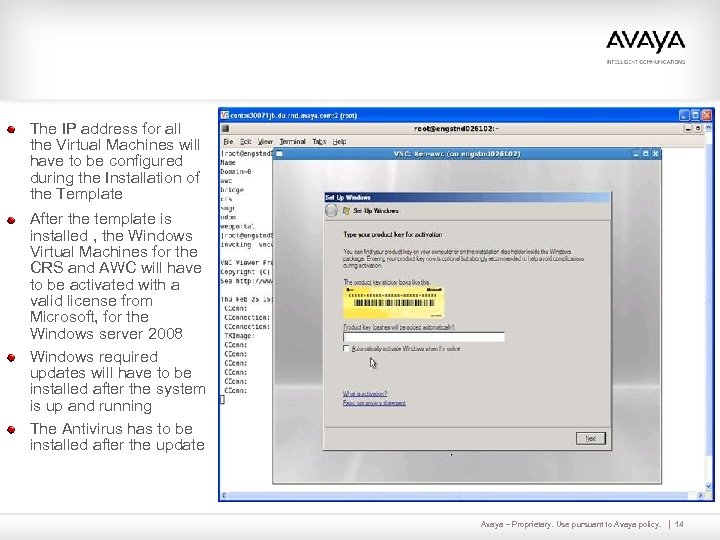The height and width of the screenshot is (540, 720).
Task: Click the product key input field
Action: (423, 337)
